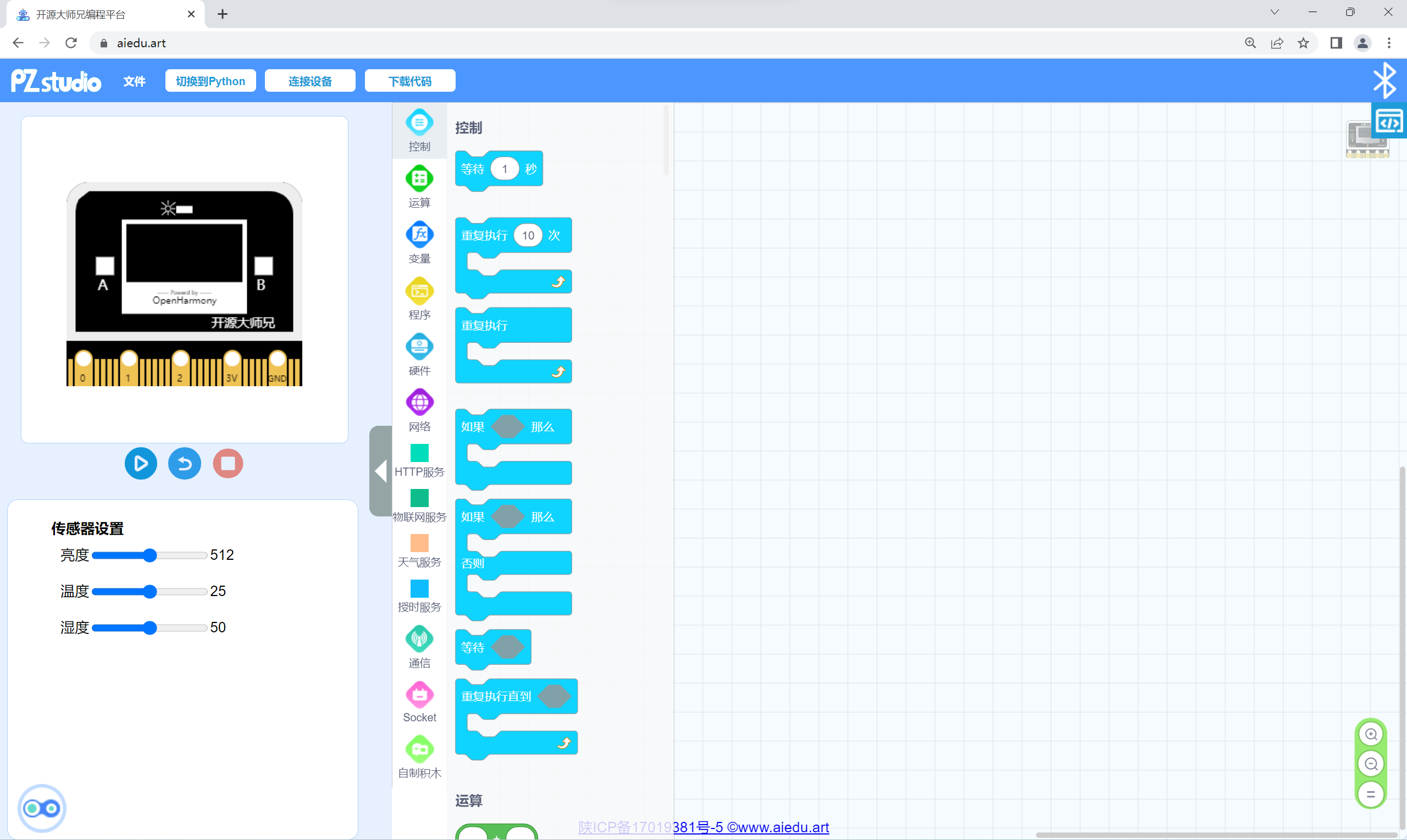The width and height of the screenshot is (1407, 840).
Task: Switch to Python mode button
Action: (210, 81)
